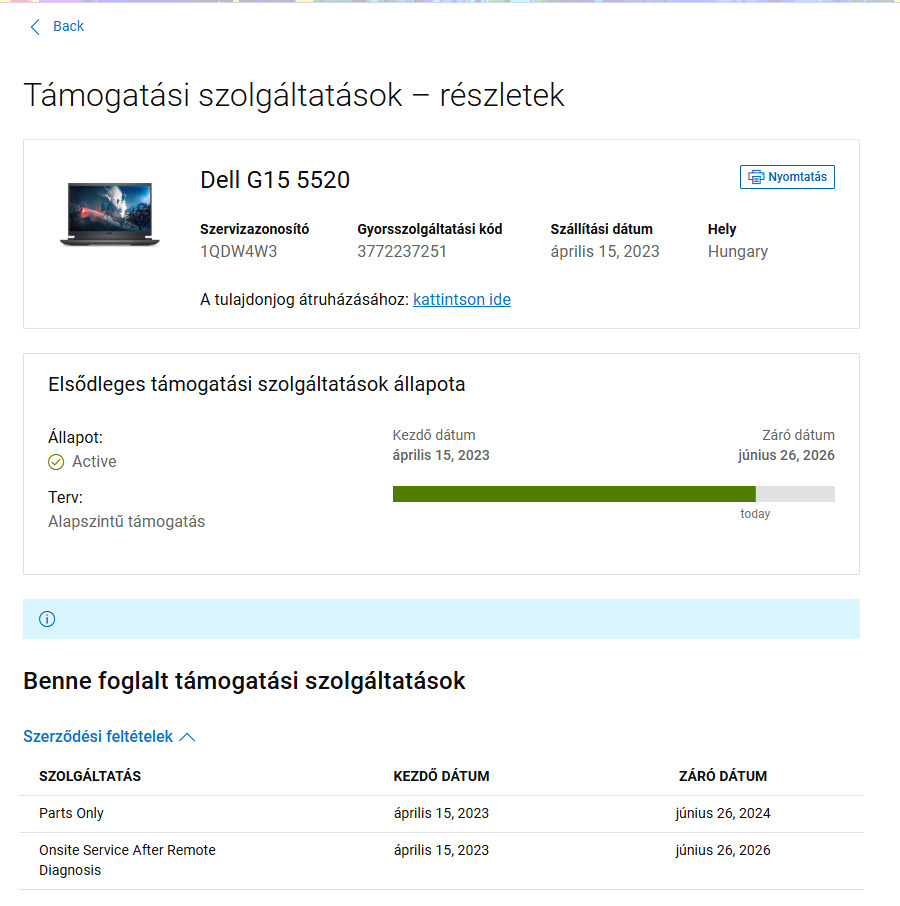Click the Dell G15 5520 laptop thumbnail

click(110, 214)
